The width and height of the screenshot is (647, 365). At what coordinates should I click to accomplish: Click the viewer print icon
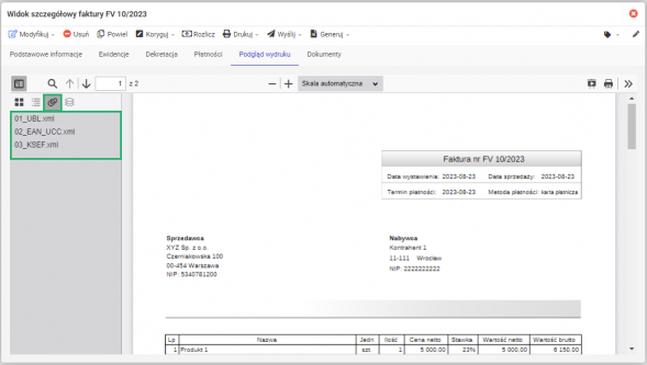coord(608,84)
